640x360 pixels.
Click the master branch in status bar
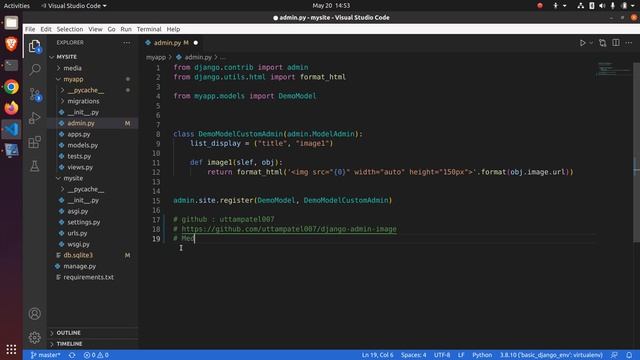[45, 355]
